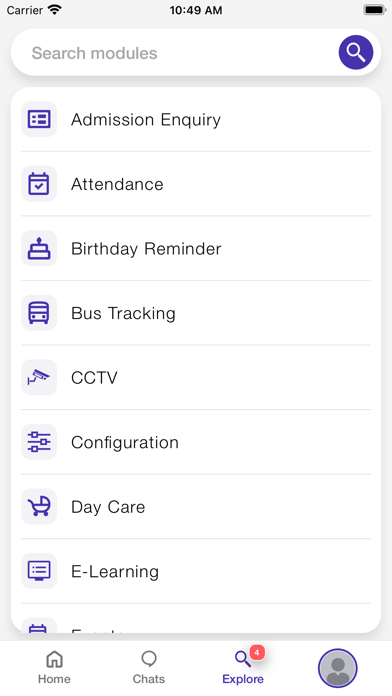Select the Explore tab with badge

[x=243, y=667]
